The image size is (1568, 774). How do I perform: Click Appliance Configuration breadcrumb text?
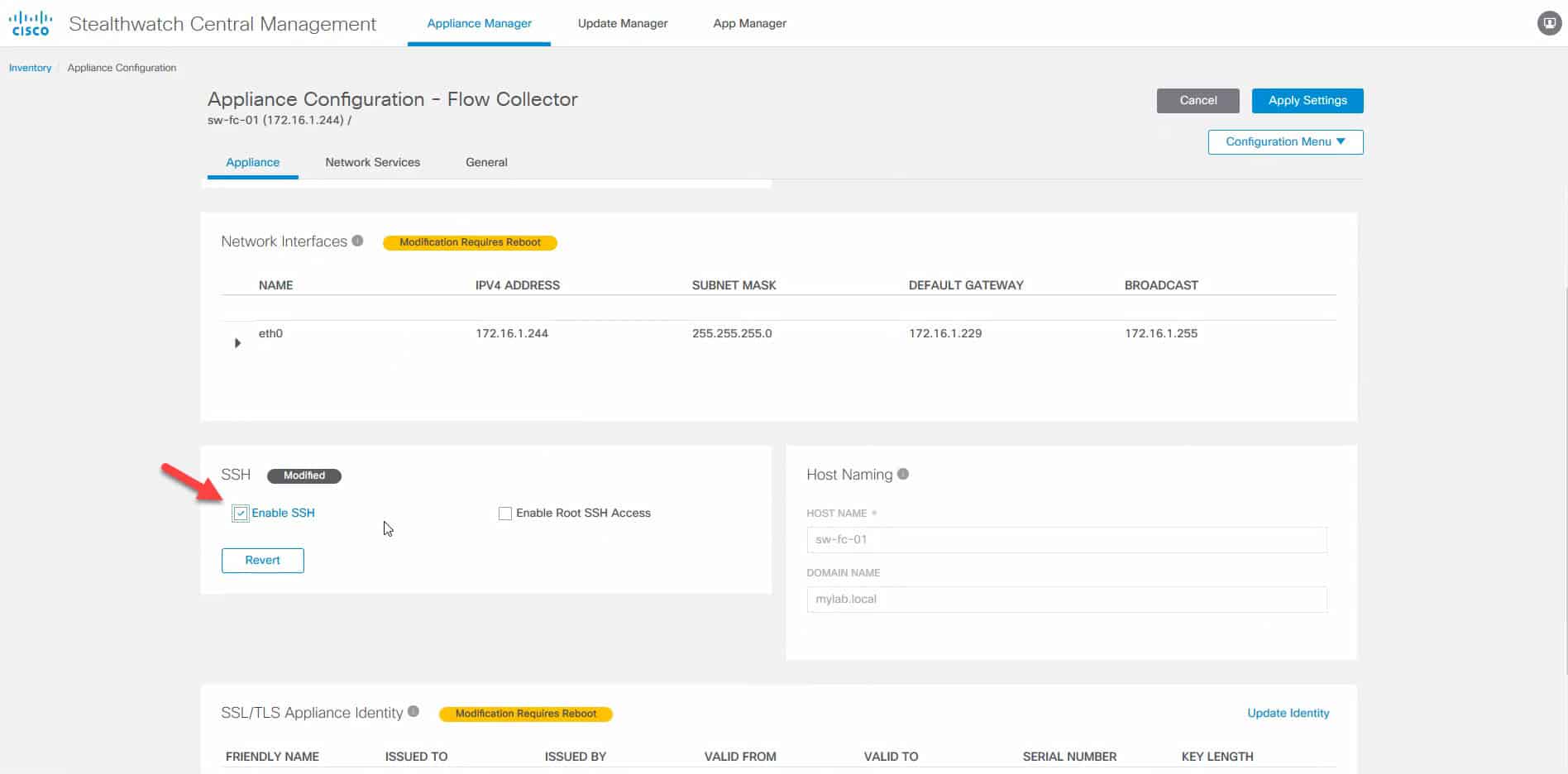click(x=122, y=68)
